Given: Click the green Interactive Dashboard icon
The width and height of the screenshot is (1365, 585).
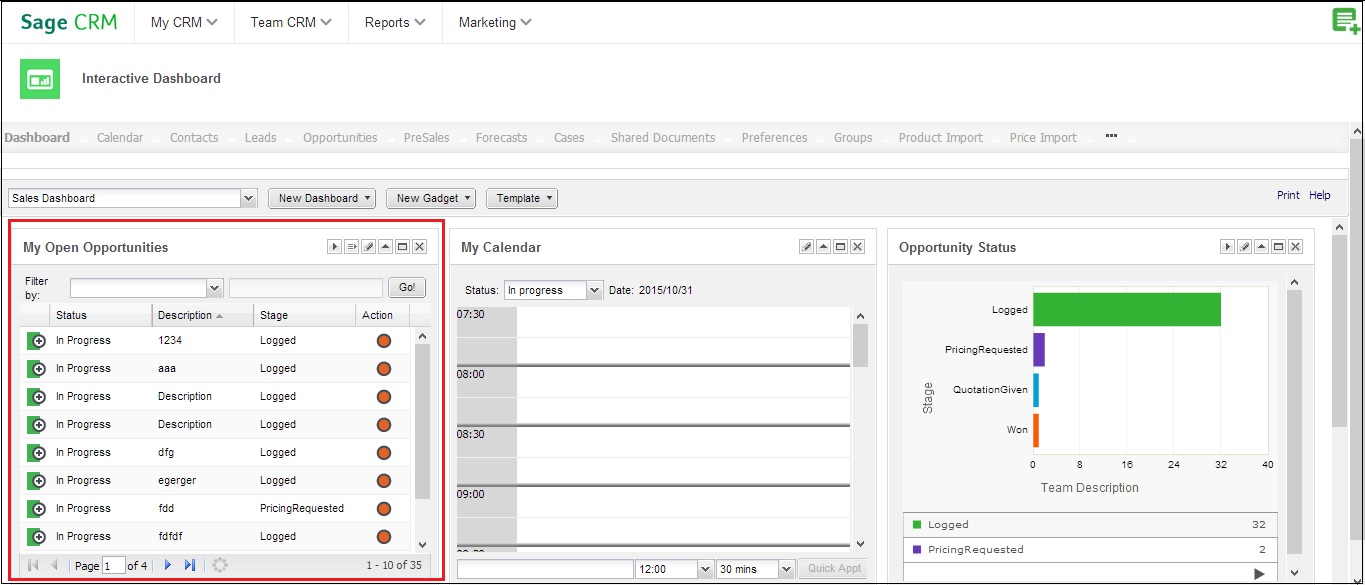Looking at the screenshot, I should [40, 79].
